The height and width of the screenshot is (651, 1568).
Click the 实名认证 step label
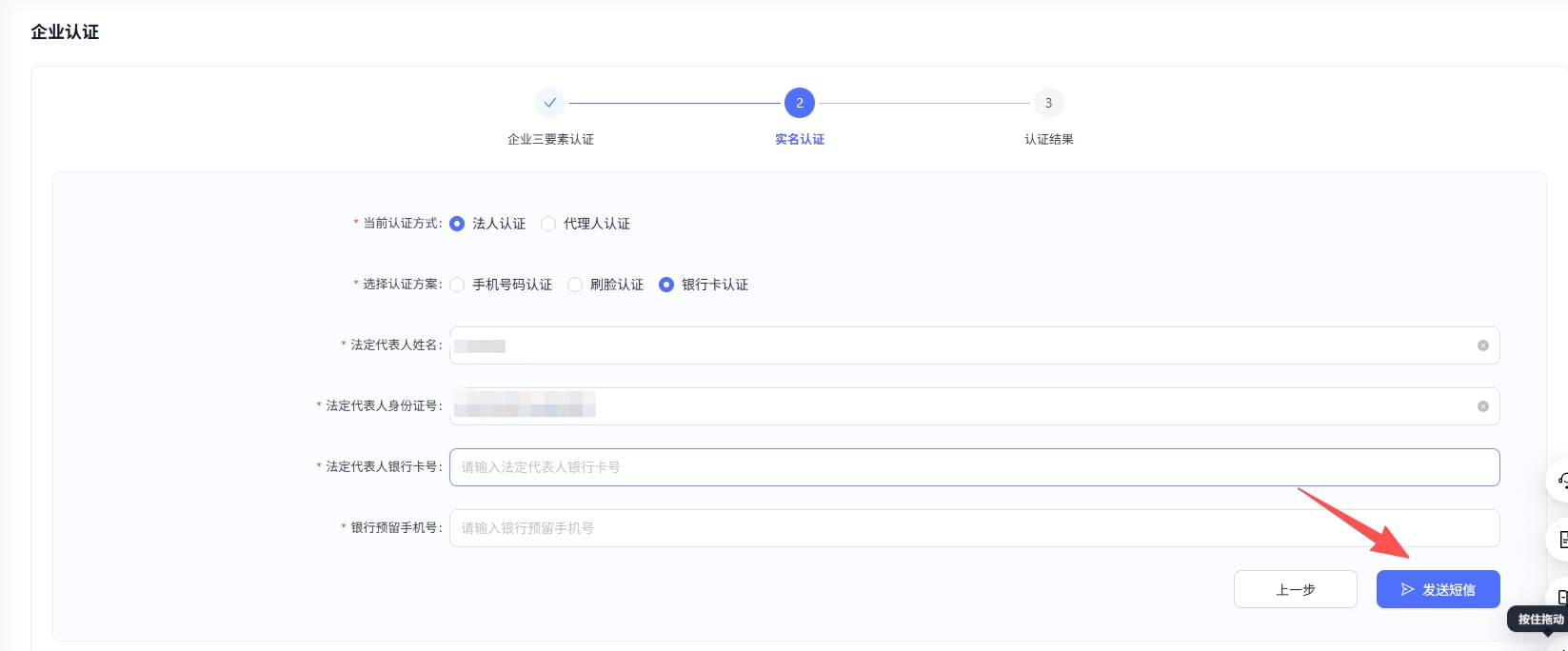pyautogui.click(x=799, y=139)
